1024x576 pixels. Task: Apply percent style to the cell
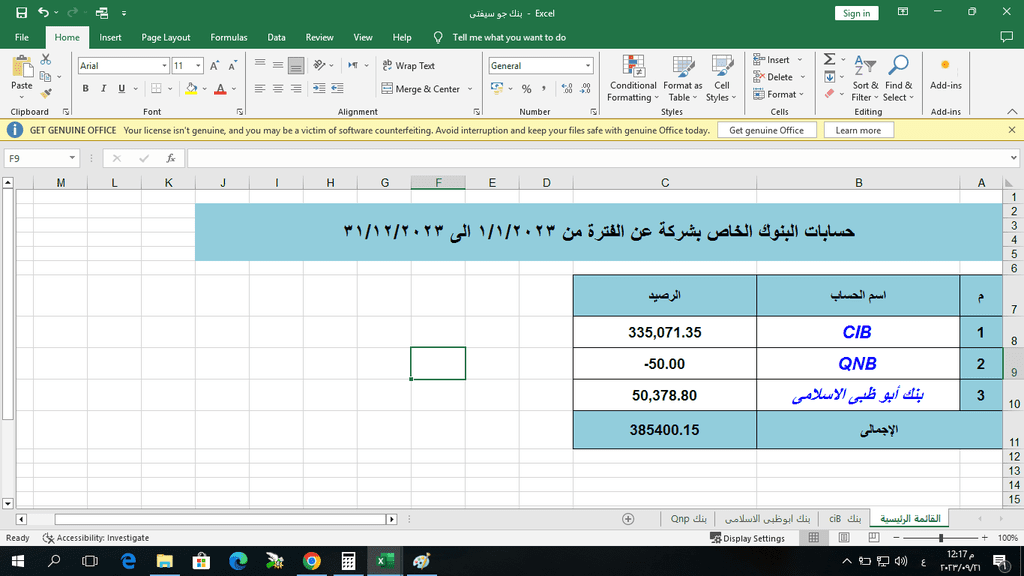pyautogui.click(x=526, y=89)
